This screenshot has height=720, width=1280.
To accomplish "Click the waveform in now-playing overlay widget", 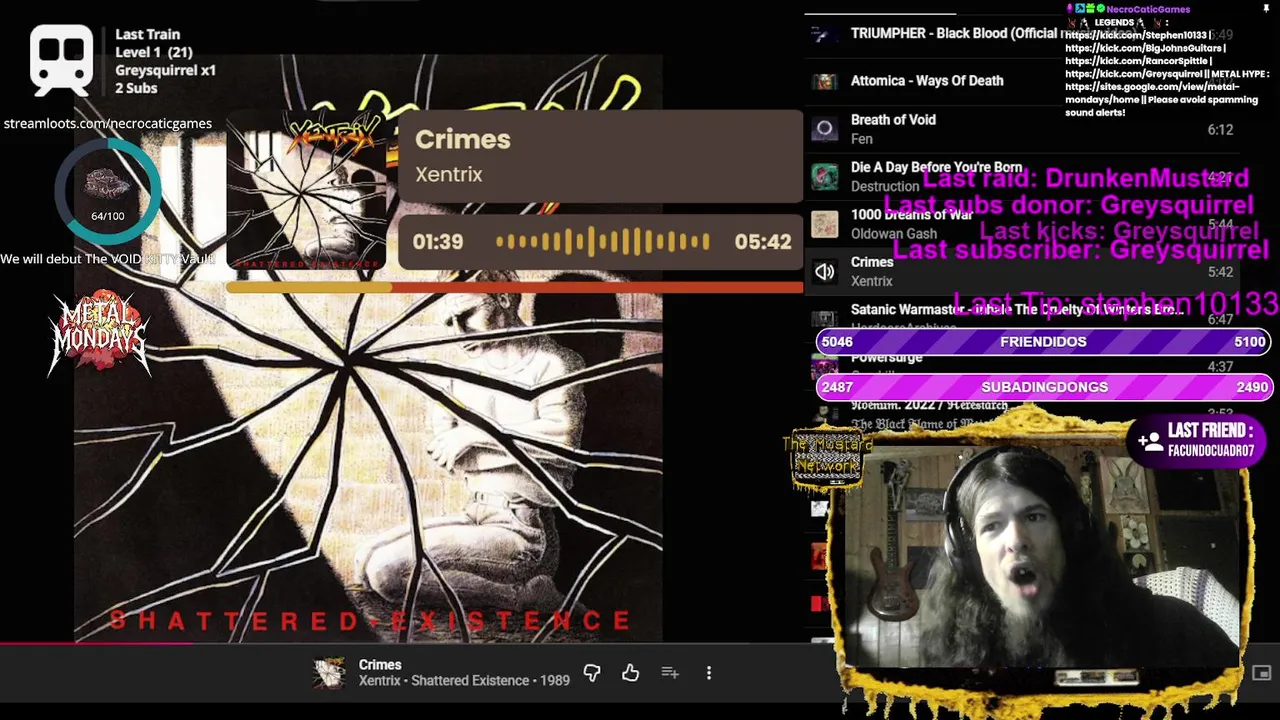I will point(603,241).
